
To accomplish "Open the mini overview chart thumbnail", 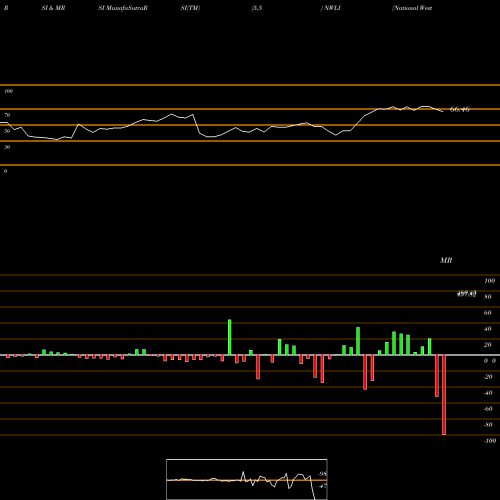I will (x=247, y=479).
